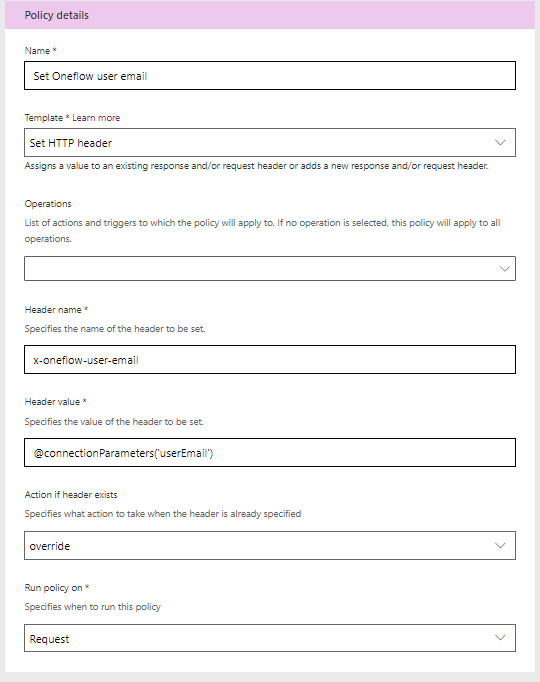Open the override action dropdown
The image size is (540, 682).
tap(270, 545)
